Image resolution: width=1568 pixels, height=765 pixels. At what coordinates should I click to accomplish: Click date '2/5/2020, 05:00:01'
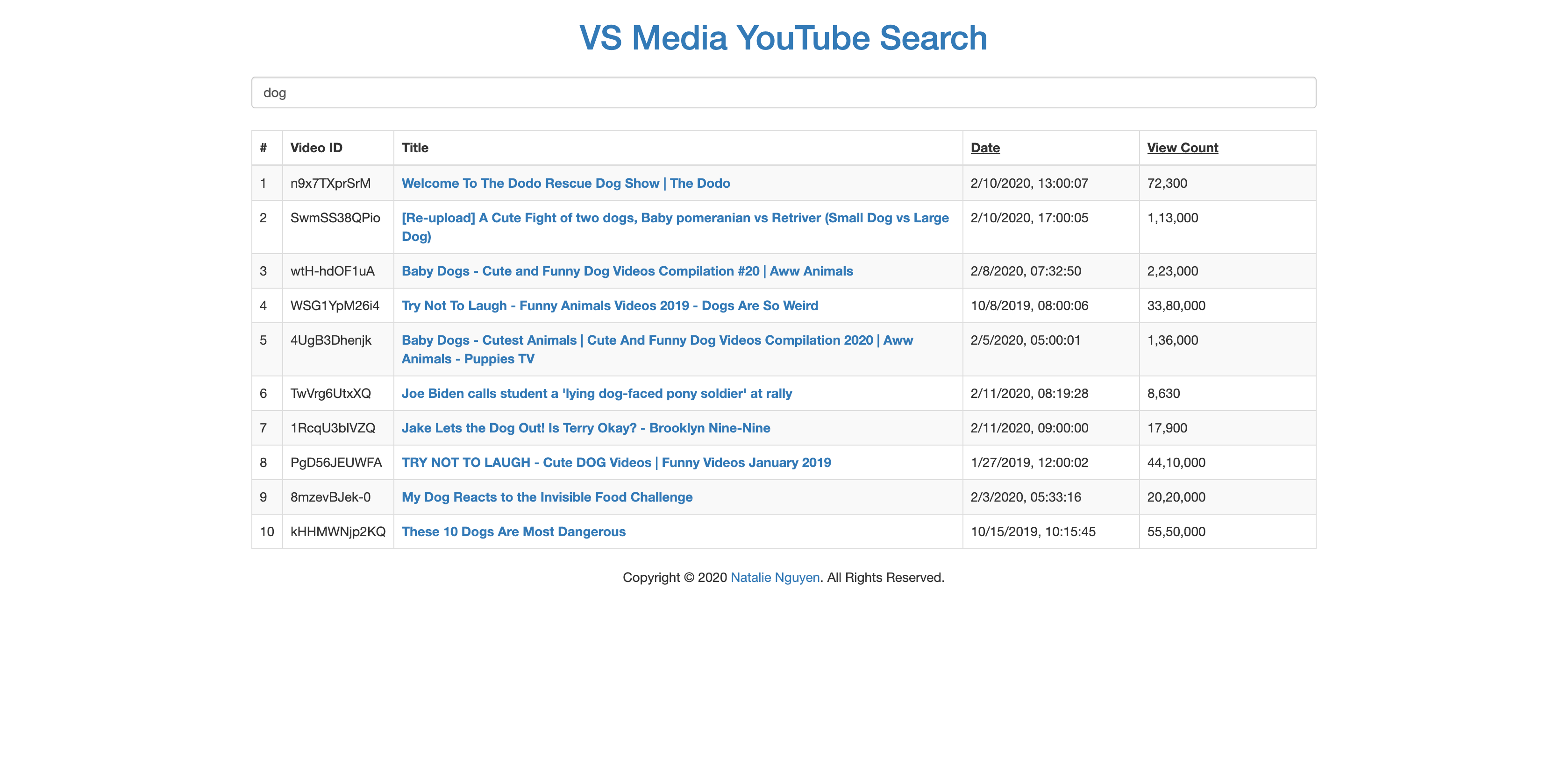(x=1025, y=340)
